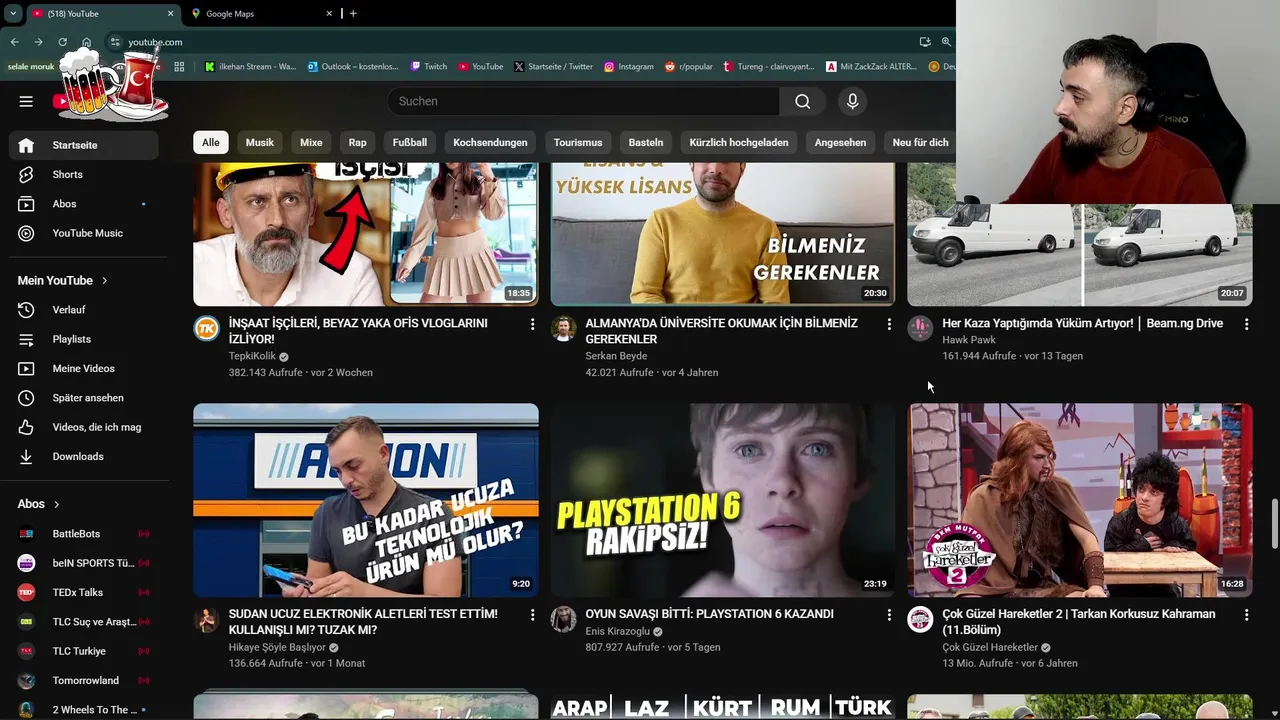
Task: Switch to the Google Maps tab
Action: point(262,14)
